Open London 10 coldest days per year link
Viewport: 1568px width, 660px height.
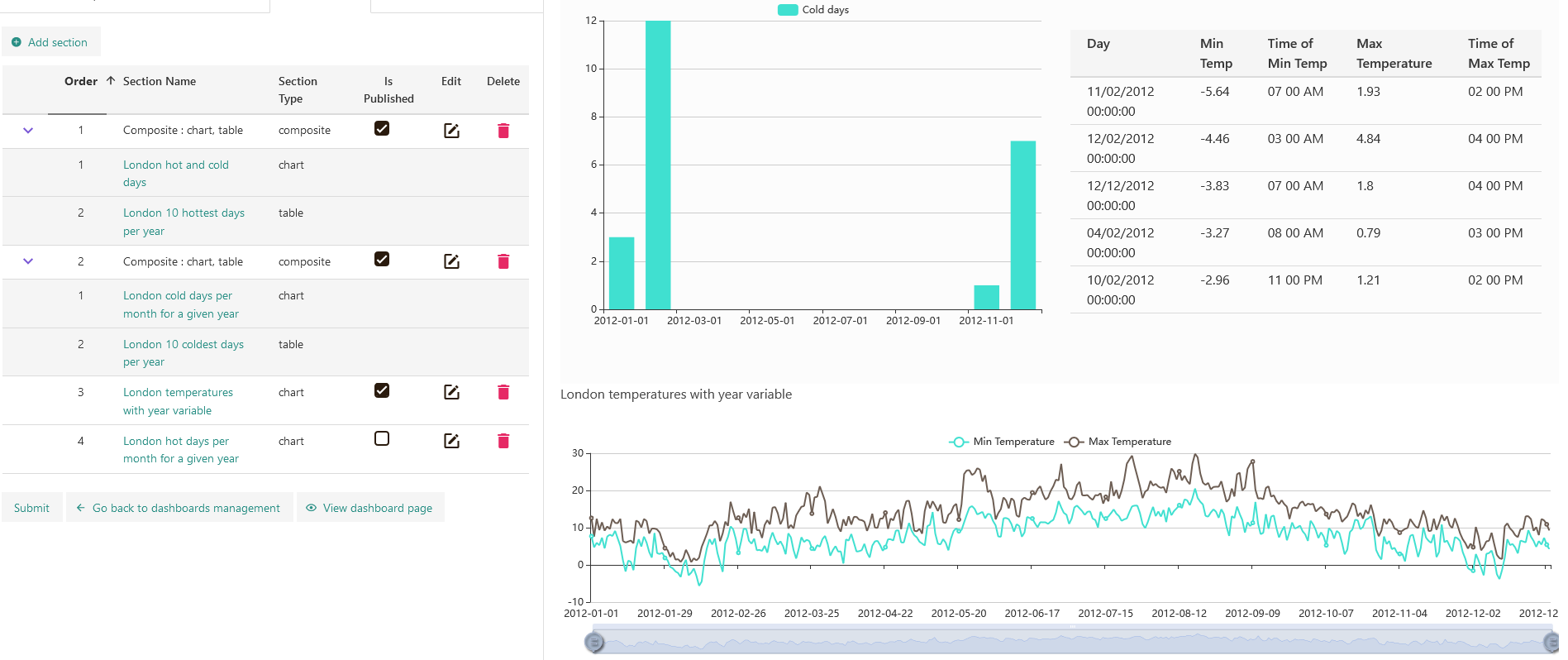[x=183, y=353]
